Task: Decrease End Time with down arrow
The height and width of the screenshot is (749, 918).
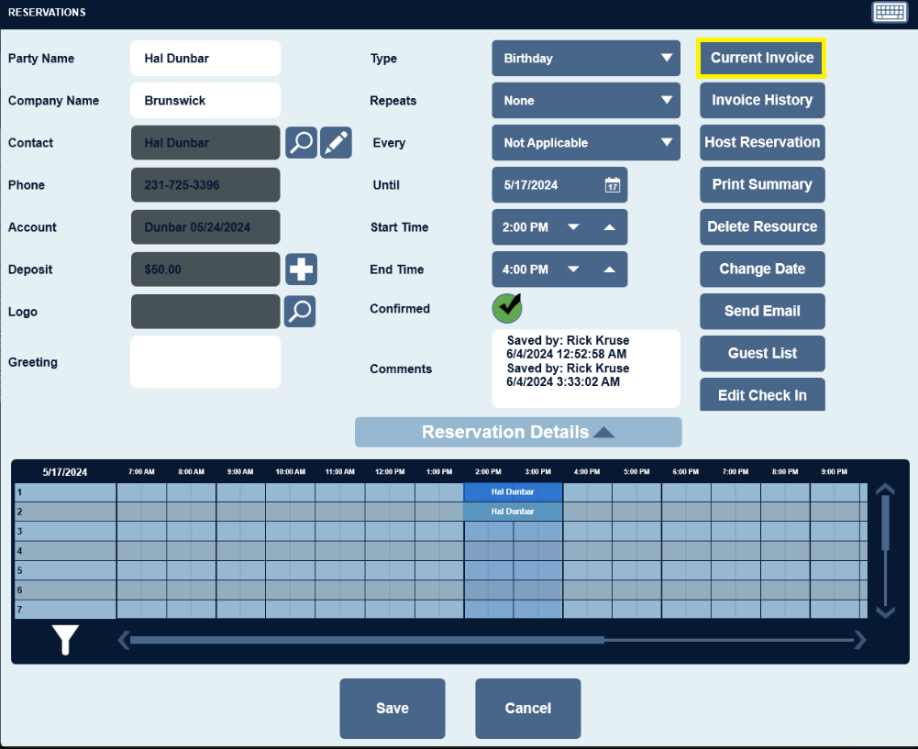Action: 573,269
